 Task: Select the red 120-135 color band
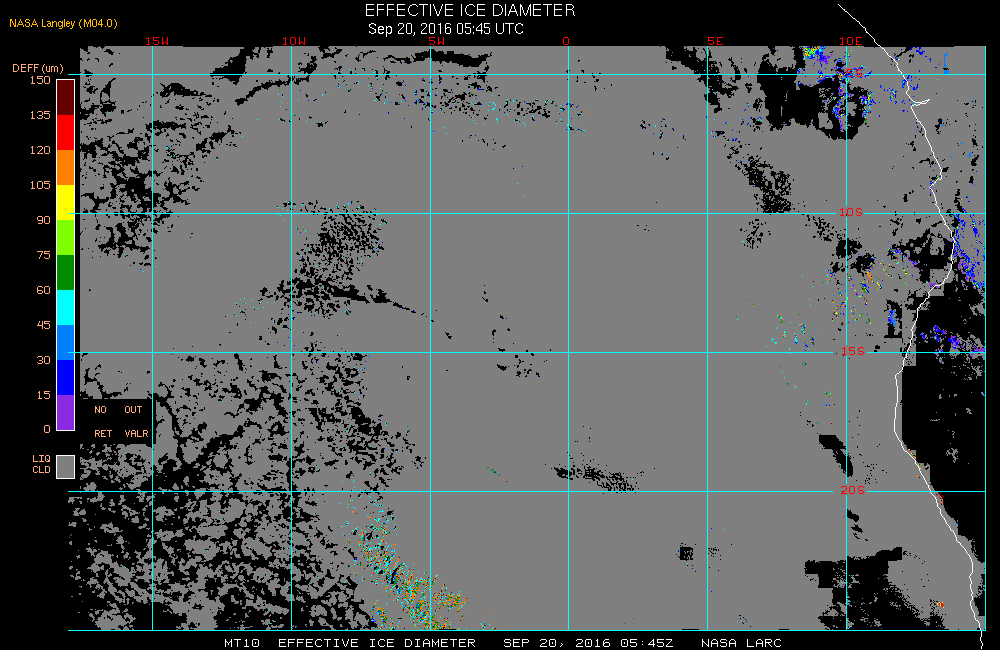pyautogui.click(x=66, y=133)
